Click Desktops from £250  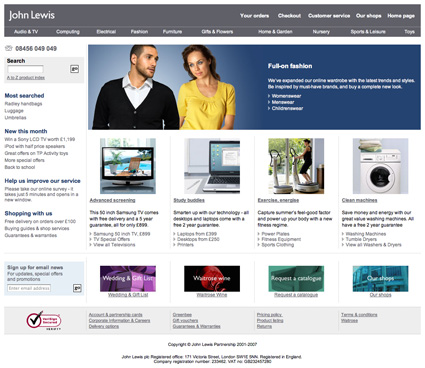pyautogui.click(x=198, y=239)
